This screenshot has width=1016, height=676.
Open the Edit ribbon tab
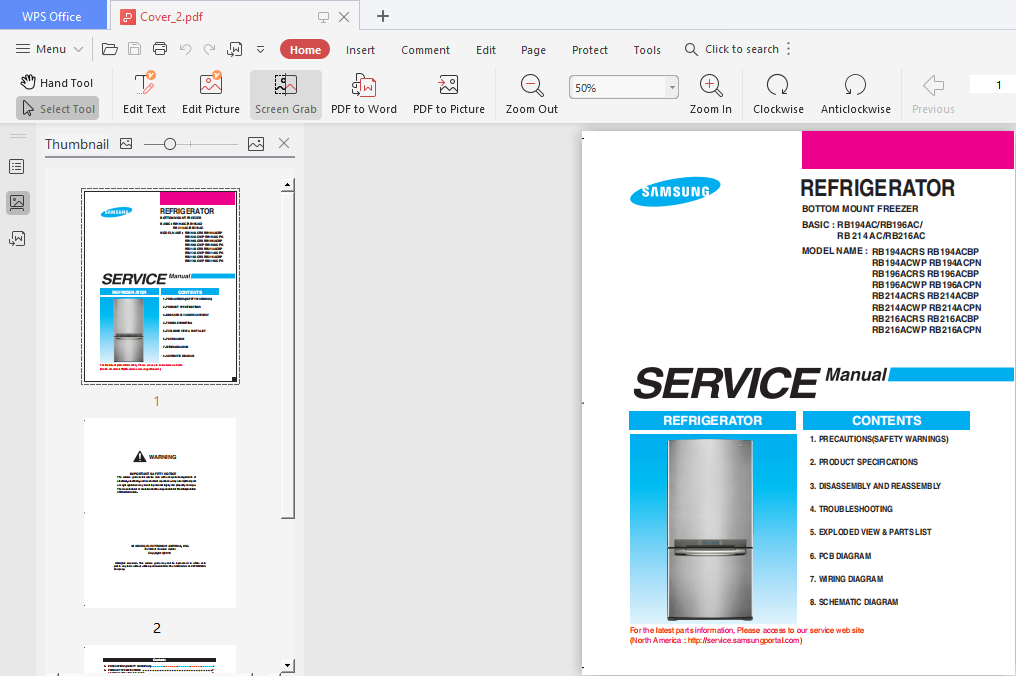click(485, 50)
